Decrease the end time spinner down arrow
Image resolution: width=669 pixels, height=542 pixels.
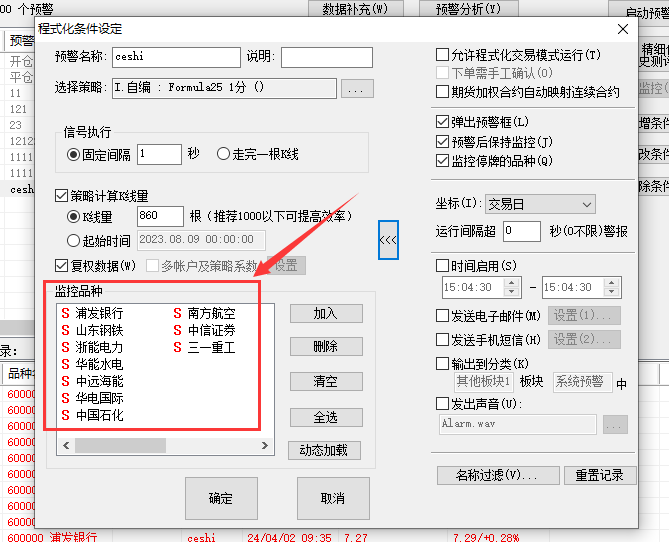612,292
